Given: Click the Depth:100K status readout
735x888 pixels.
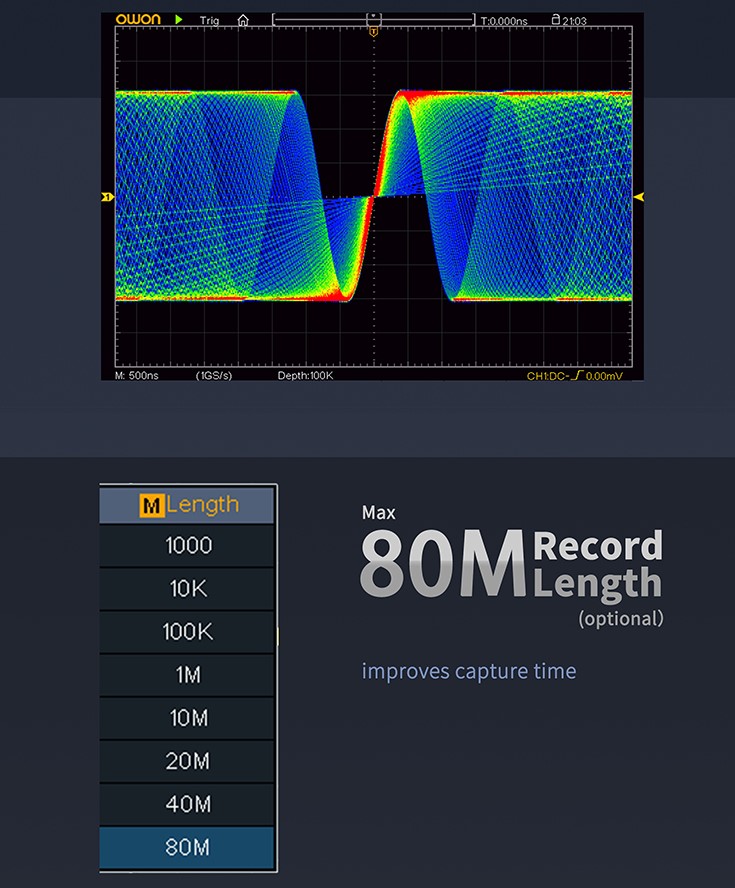Looking at the screenshot, I should 306,376.
